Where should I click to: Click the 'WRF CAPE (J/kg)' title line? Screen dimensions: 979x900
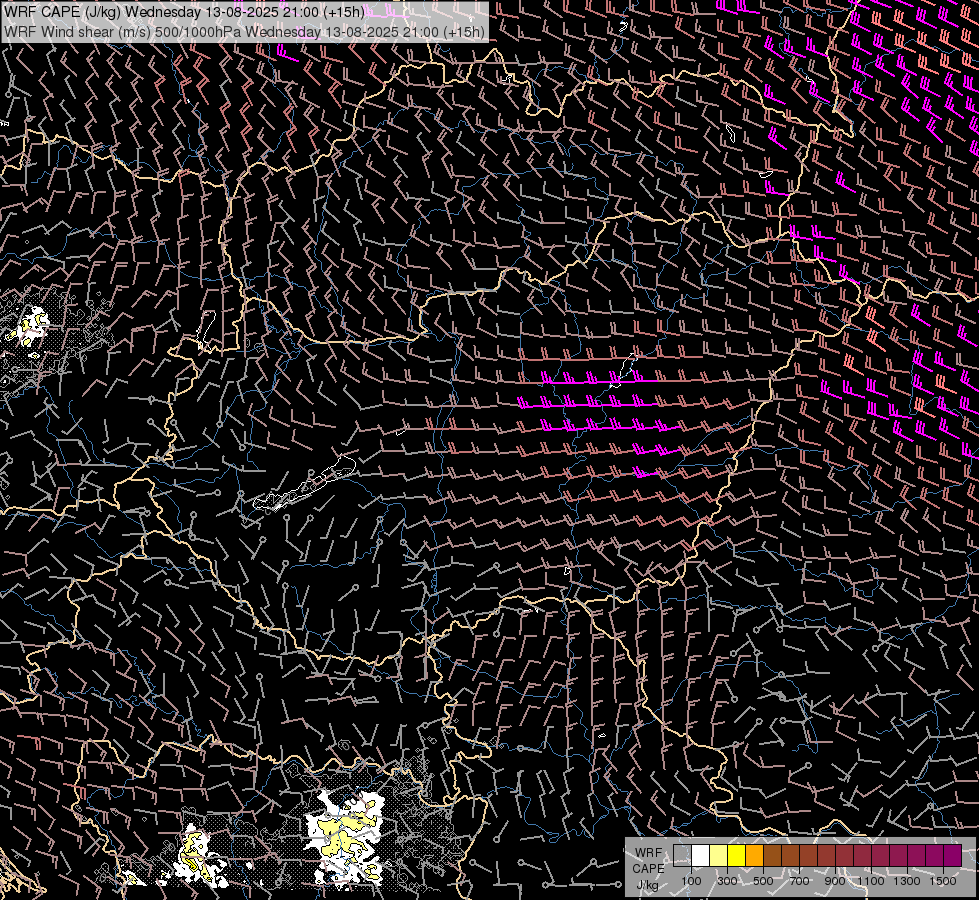[x=185, y=12]
